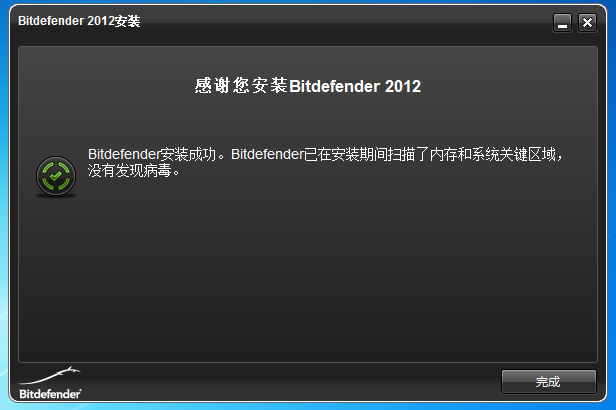The height and width of the screenshot is (410, 616).
Task: Click the title bar text Bitdefender 2012安装
Action: pos(79,21)
